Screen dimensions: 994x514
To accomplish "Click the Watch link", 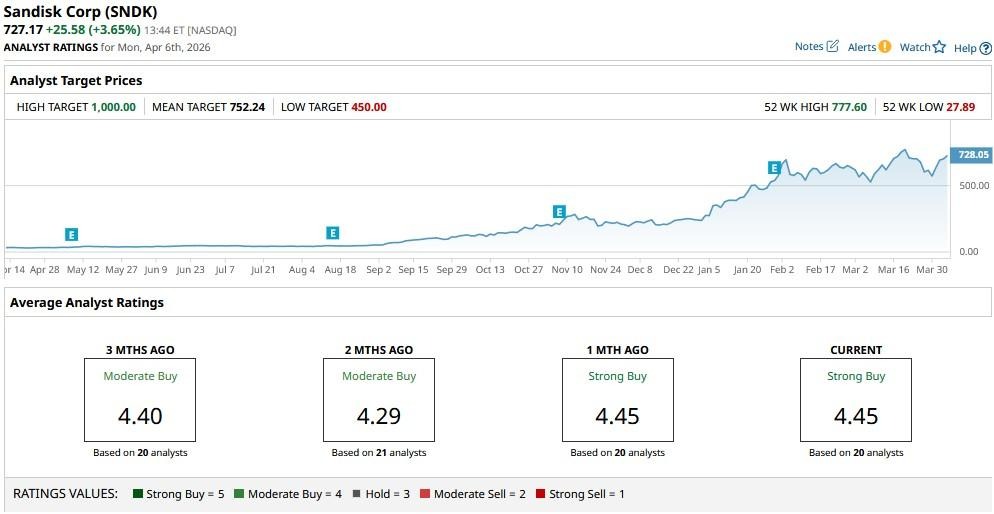I will coord(915,47).
